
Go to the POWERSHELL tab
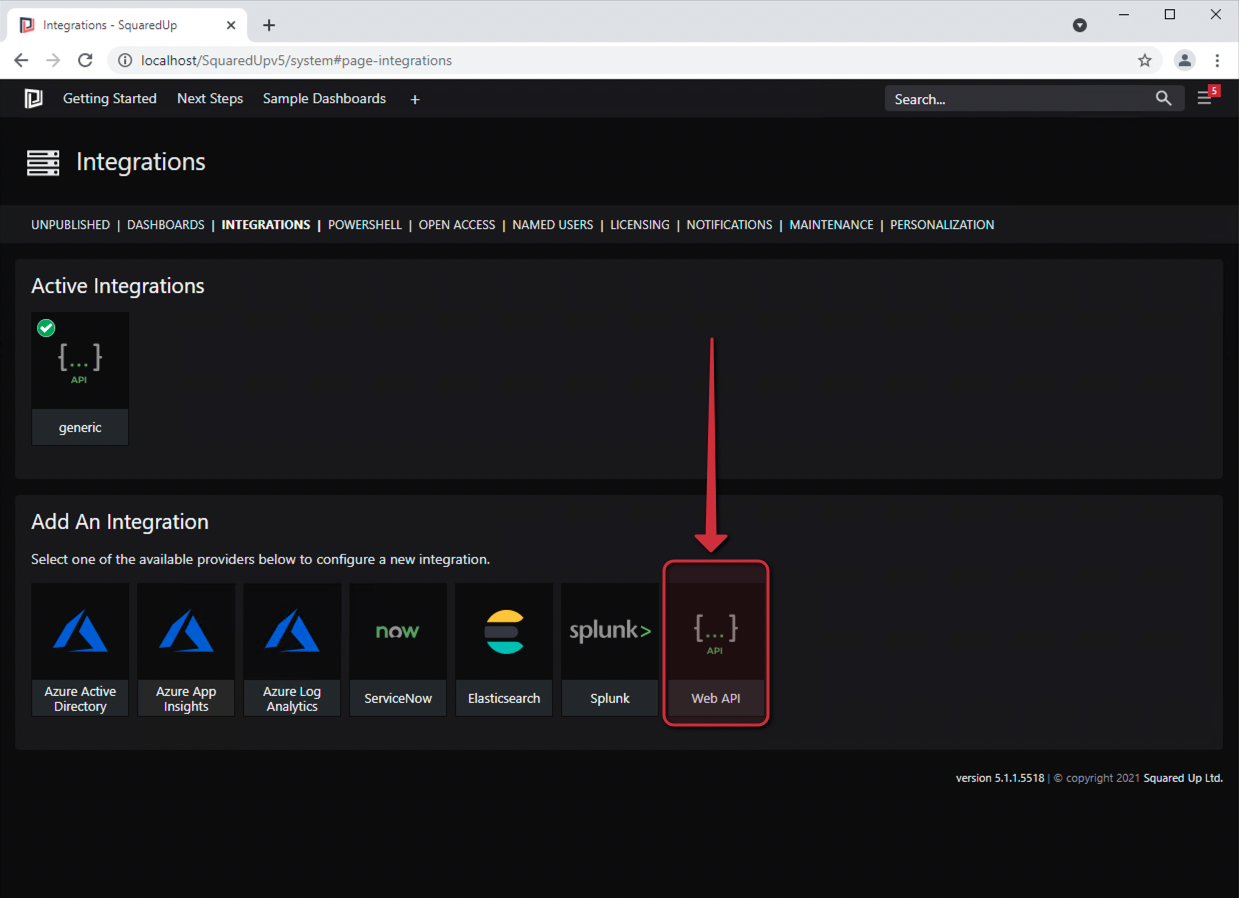[365, 225]
